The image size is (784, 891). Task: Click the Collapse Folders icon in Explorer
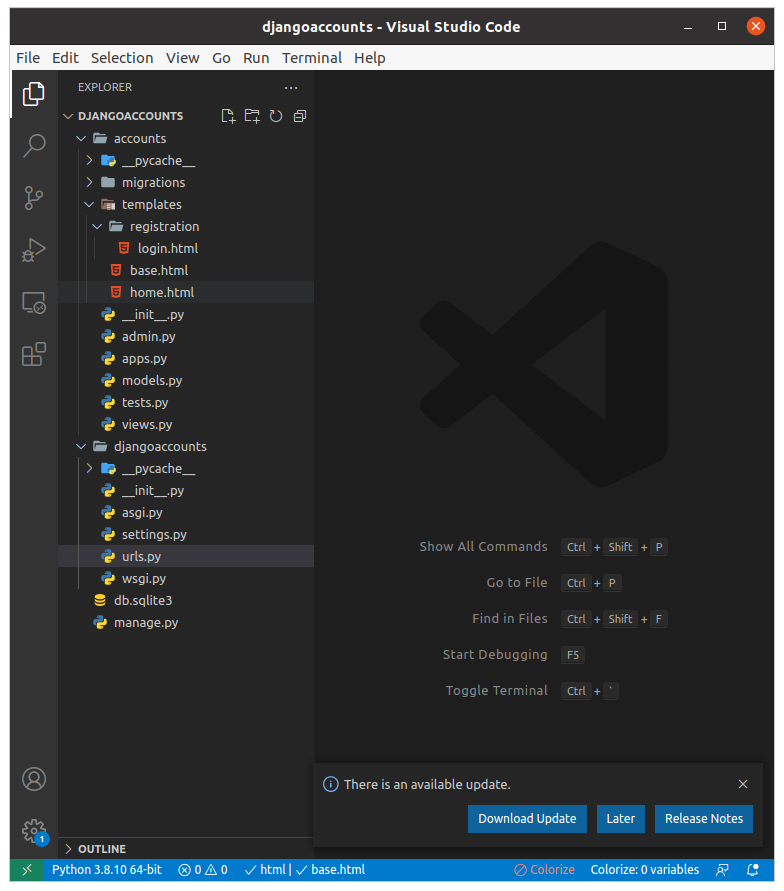300,116
